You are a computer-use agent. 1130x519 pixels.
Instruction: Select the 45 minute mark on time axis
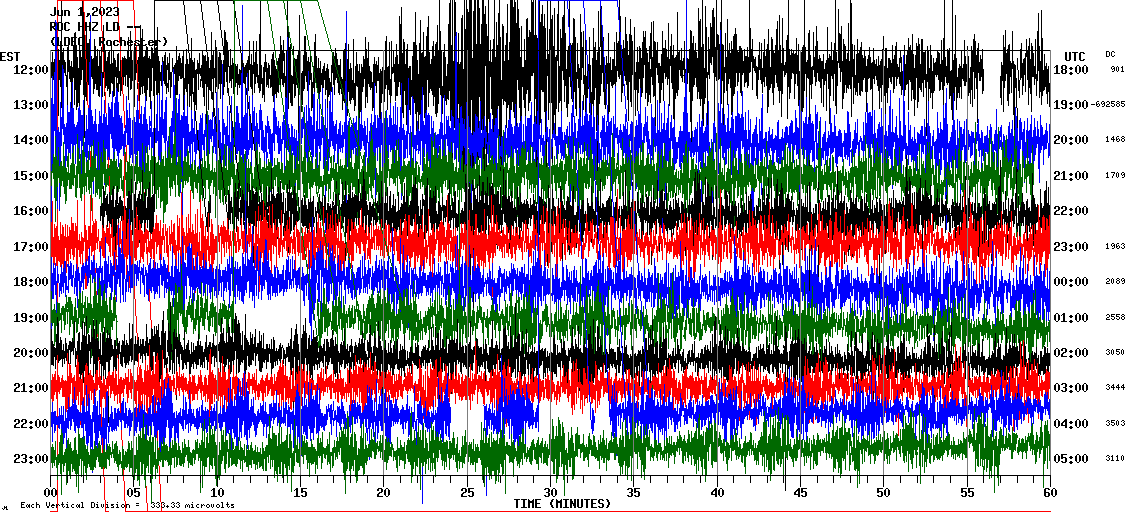800,493
